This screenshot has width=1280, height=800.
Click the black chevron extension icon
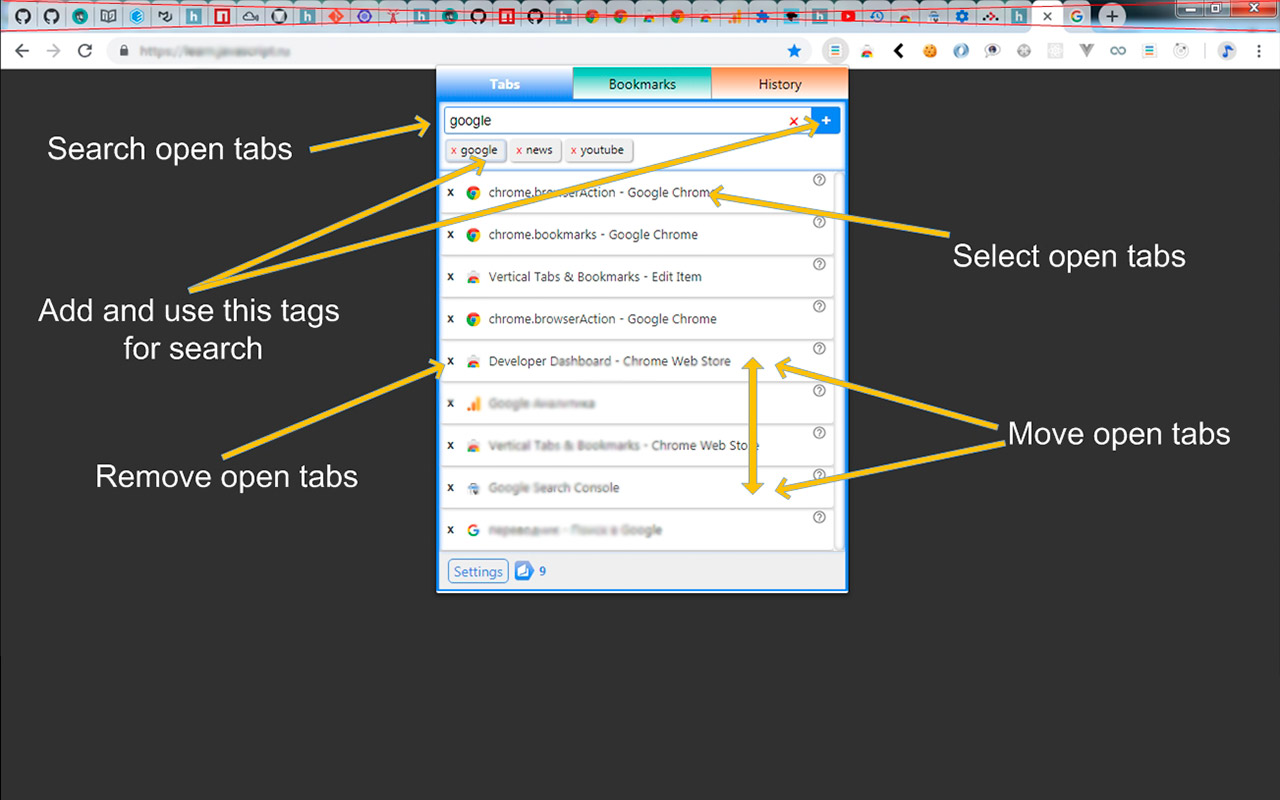898,50
